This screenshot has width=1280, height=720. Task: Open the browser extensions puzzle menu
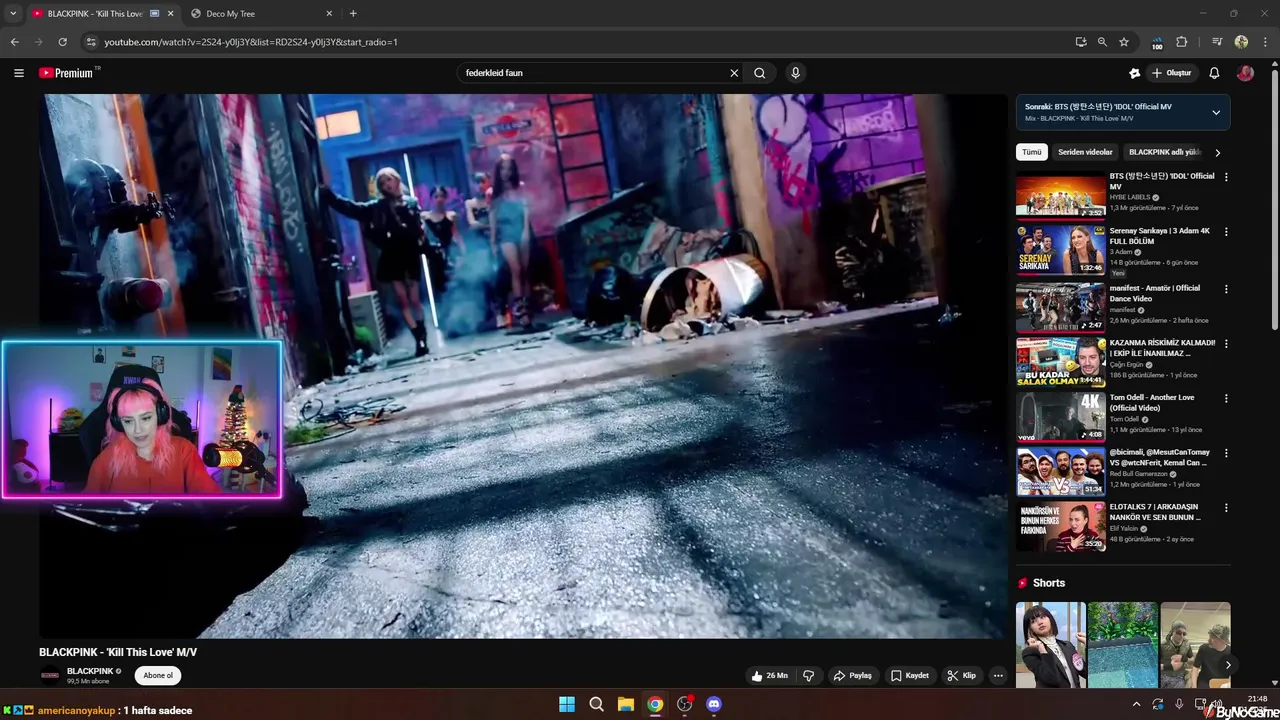(x=1181, y=42)
